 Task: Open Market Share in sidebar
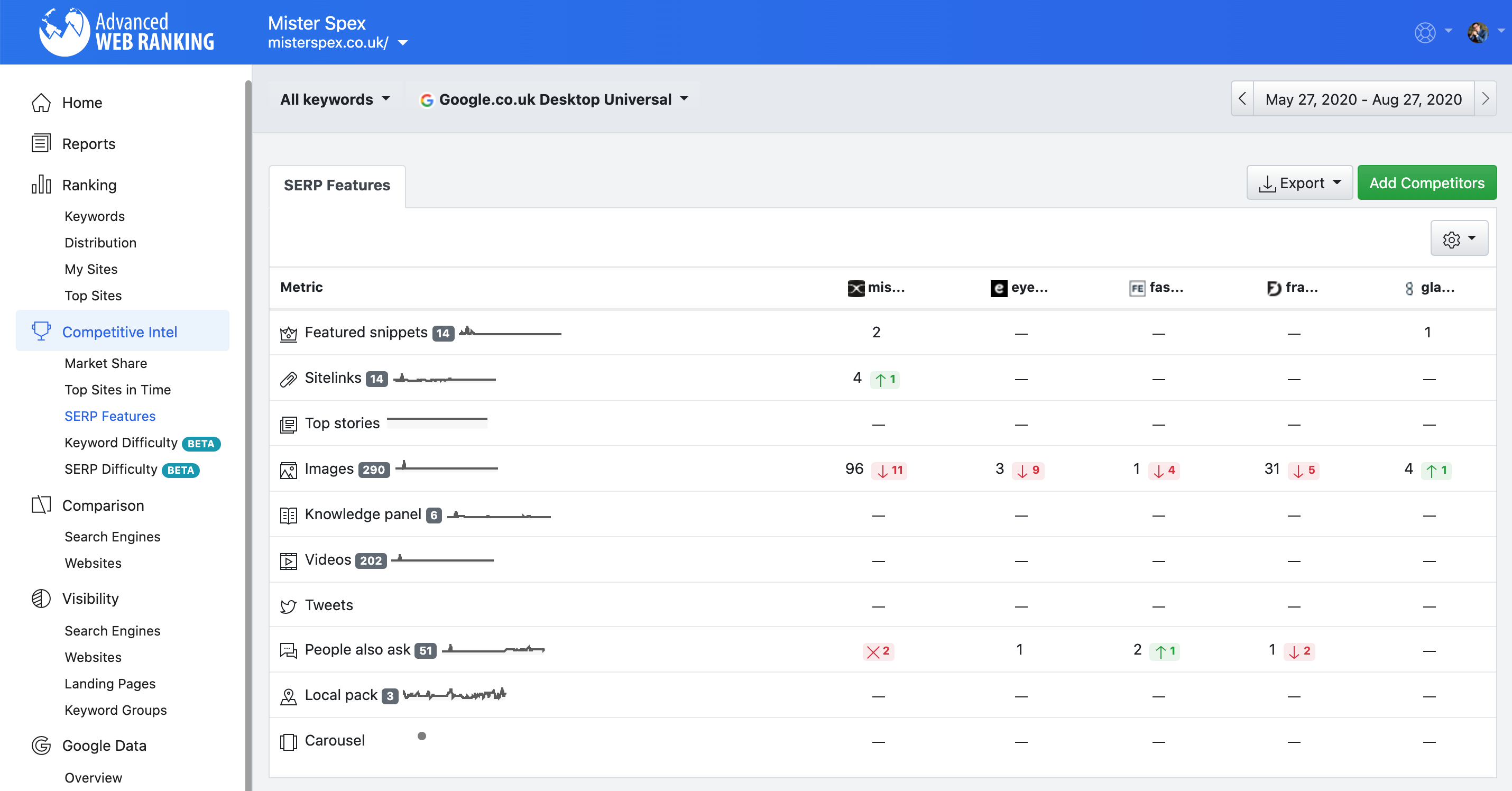106,363
